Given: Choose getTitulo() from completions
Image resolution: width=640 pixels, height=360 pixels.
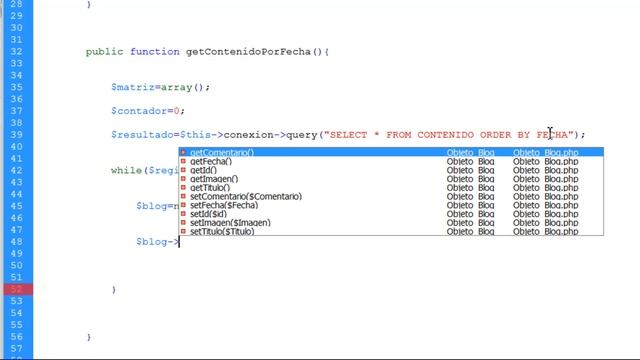Looking at the screenshot, I should 391,188.
